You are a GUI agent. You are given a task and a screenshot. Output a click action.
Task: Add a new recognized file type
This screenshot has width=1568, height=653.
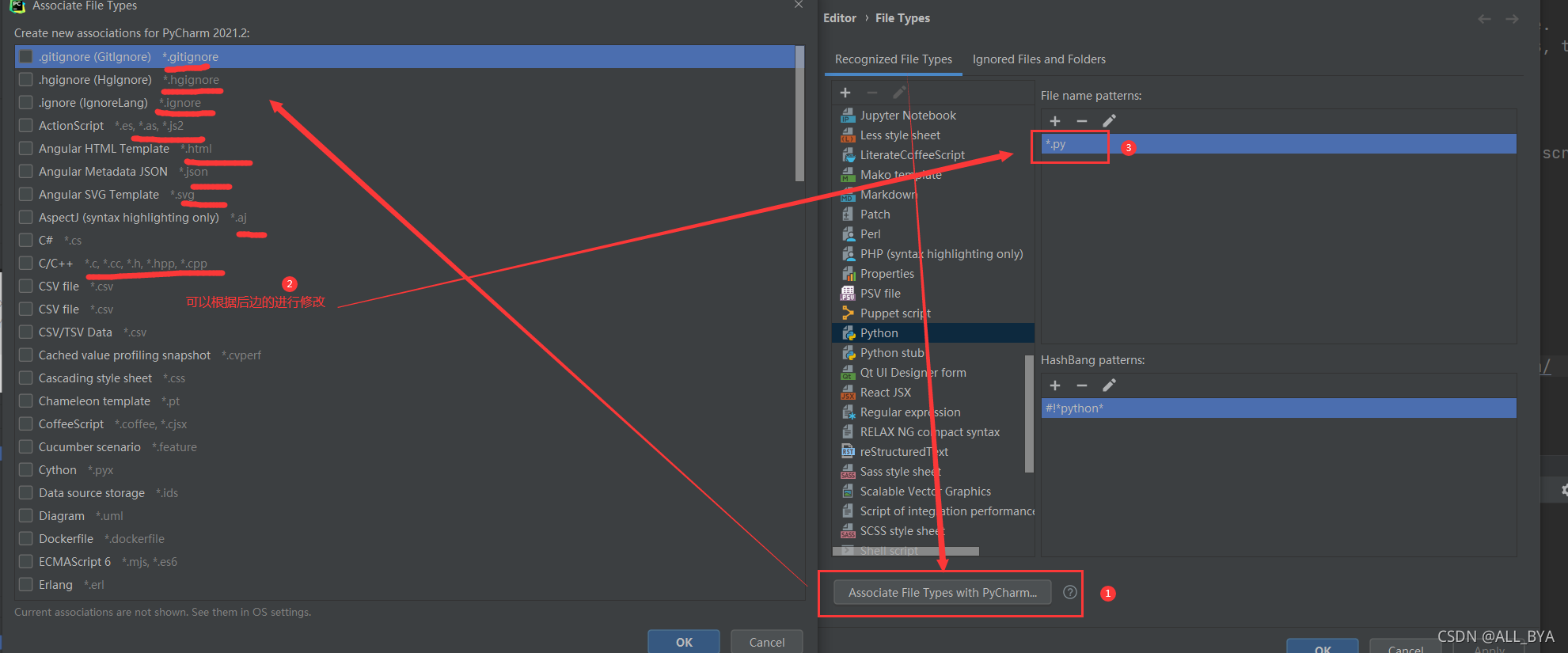845,93
